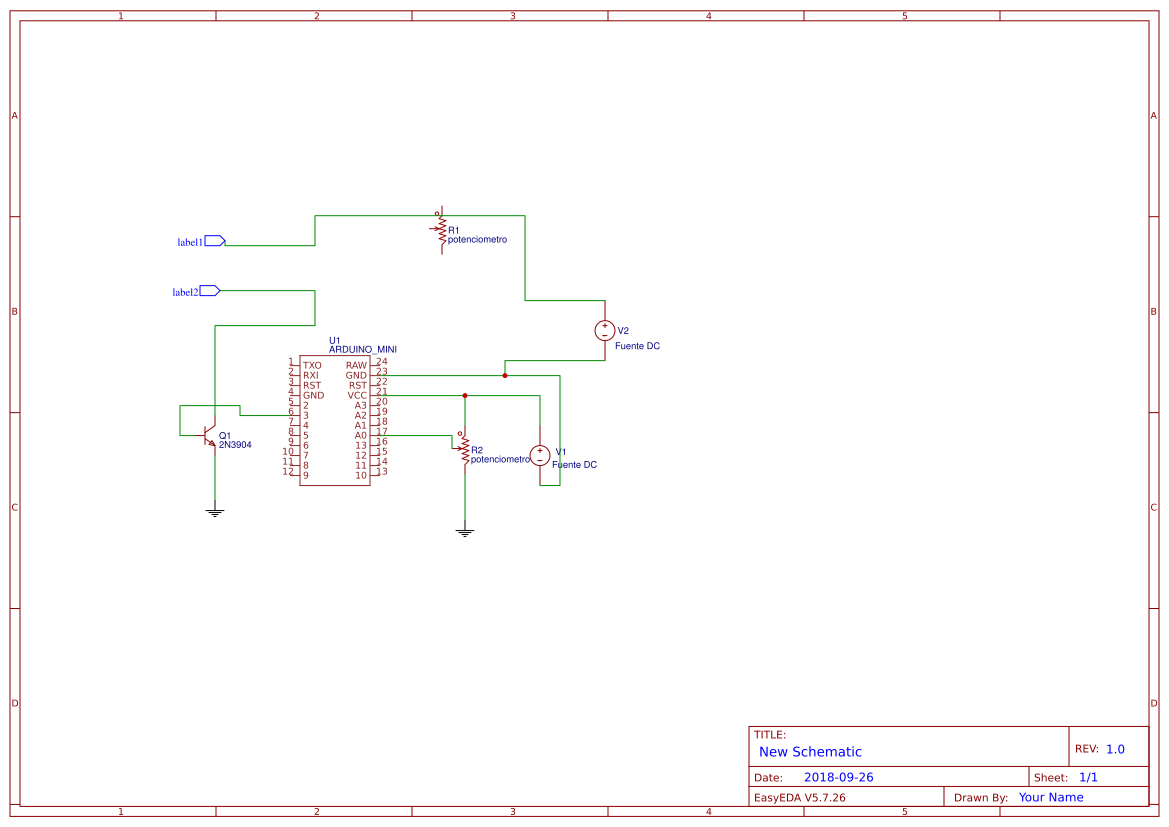Select the R1 potentiometer symbol

(x=441, y=230)
